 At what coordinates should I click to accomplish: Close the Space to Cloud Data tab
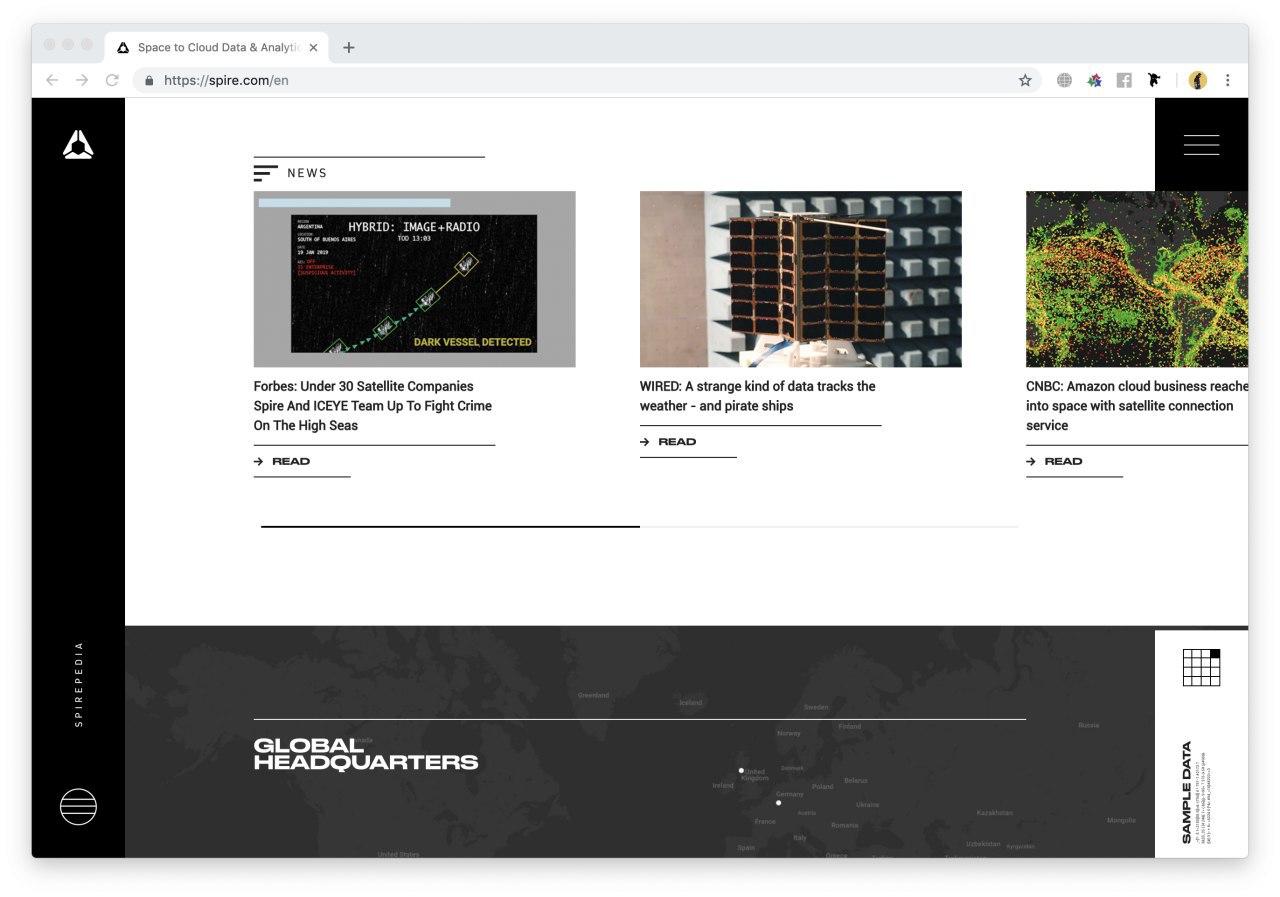point(313,47)
